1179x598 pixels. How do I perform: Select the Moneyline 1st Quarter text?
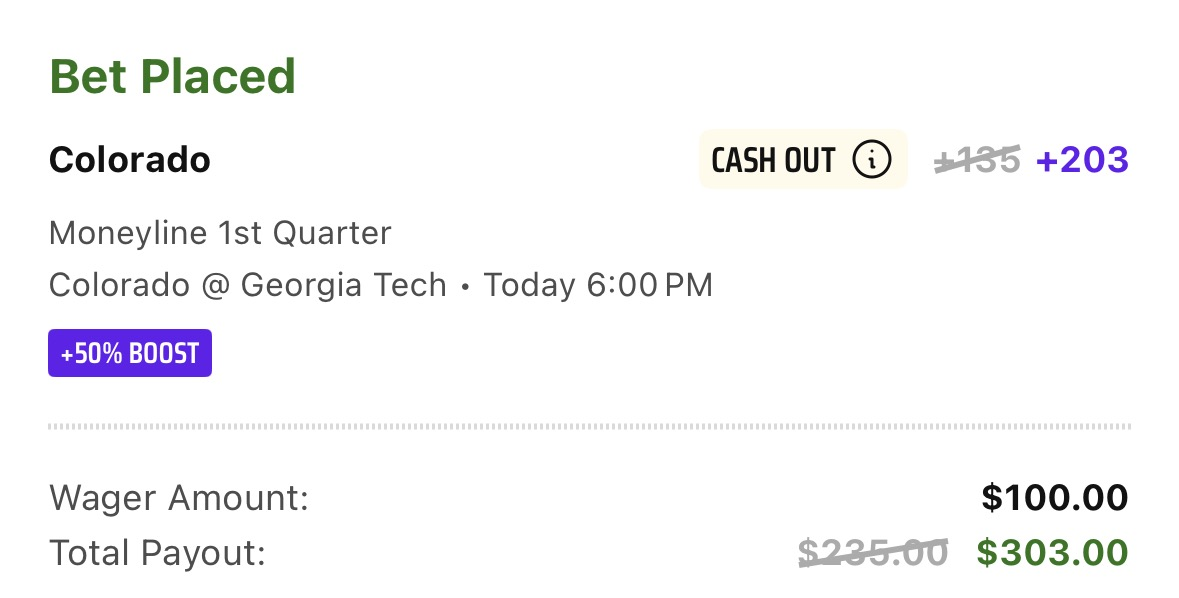220,233
